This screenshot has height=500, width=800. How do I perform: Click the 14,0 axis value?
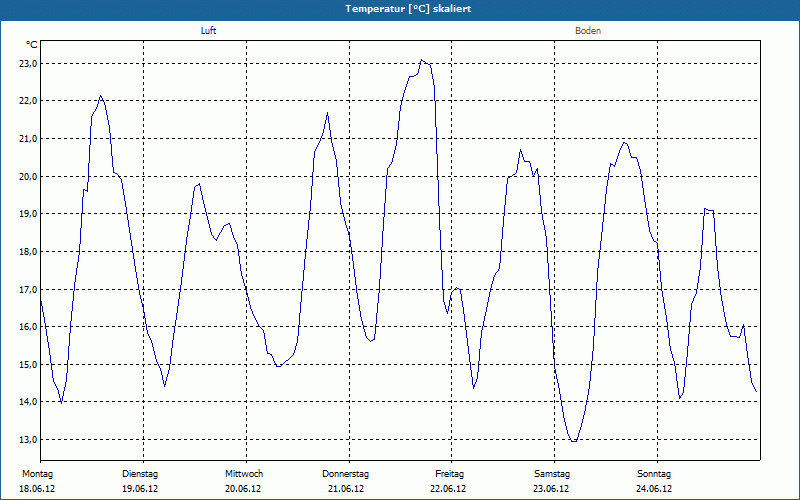28,402
